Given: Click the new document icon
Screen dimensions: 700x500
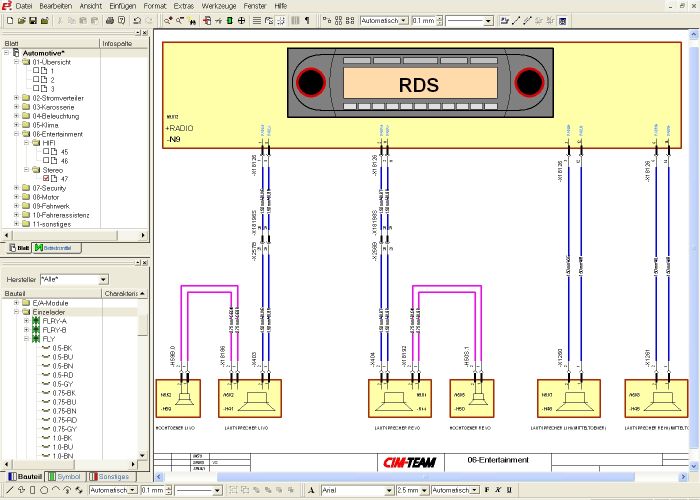Looking at the screenshot, I should [8, 20].
